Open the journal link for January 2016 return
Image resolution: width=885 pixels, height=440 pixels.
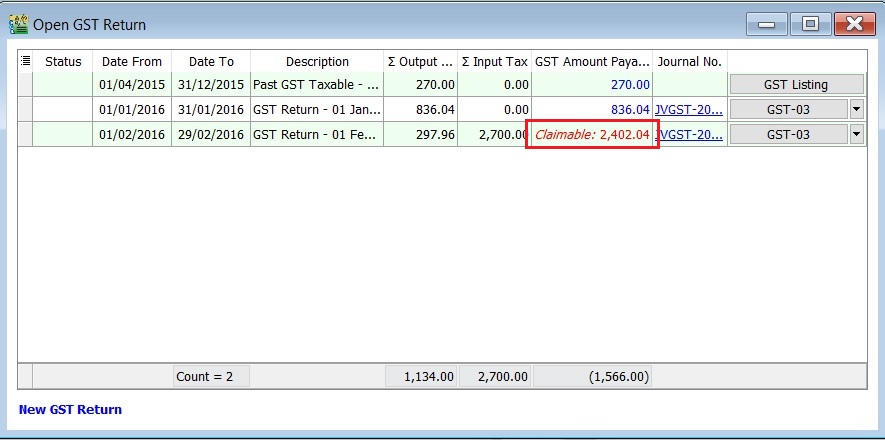click(x=688, y=110)
